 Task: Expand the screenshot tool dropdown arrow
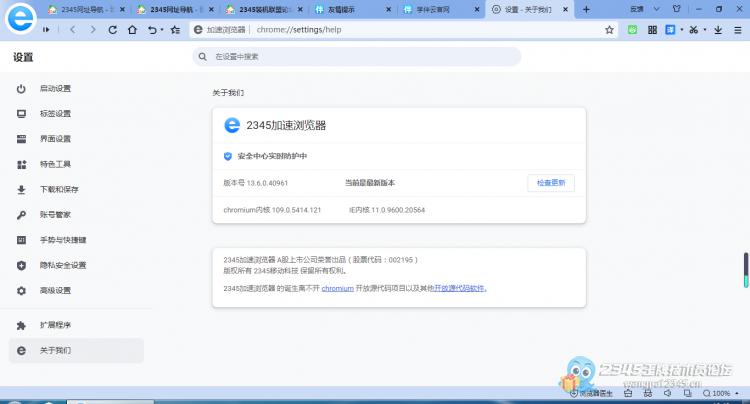pyautogui.click(x=705, y=30)
